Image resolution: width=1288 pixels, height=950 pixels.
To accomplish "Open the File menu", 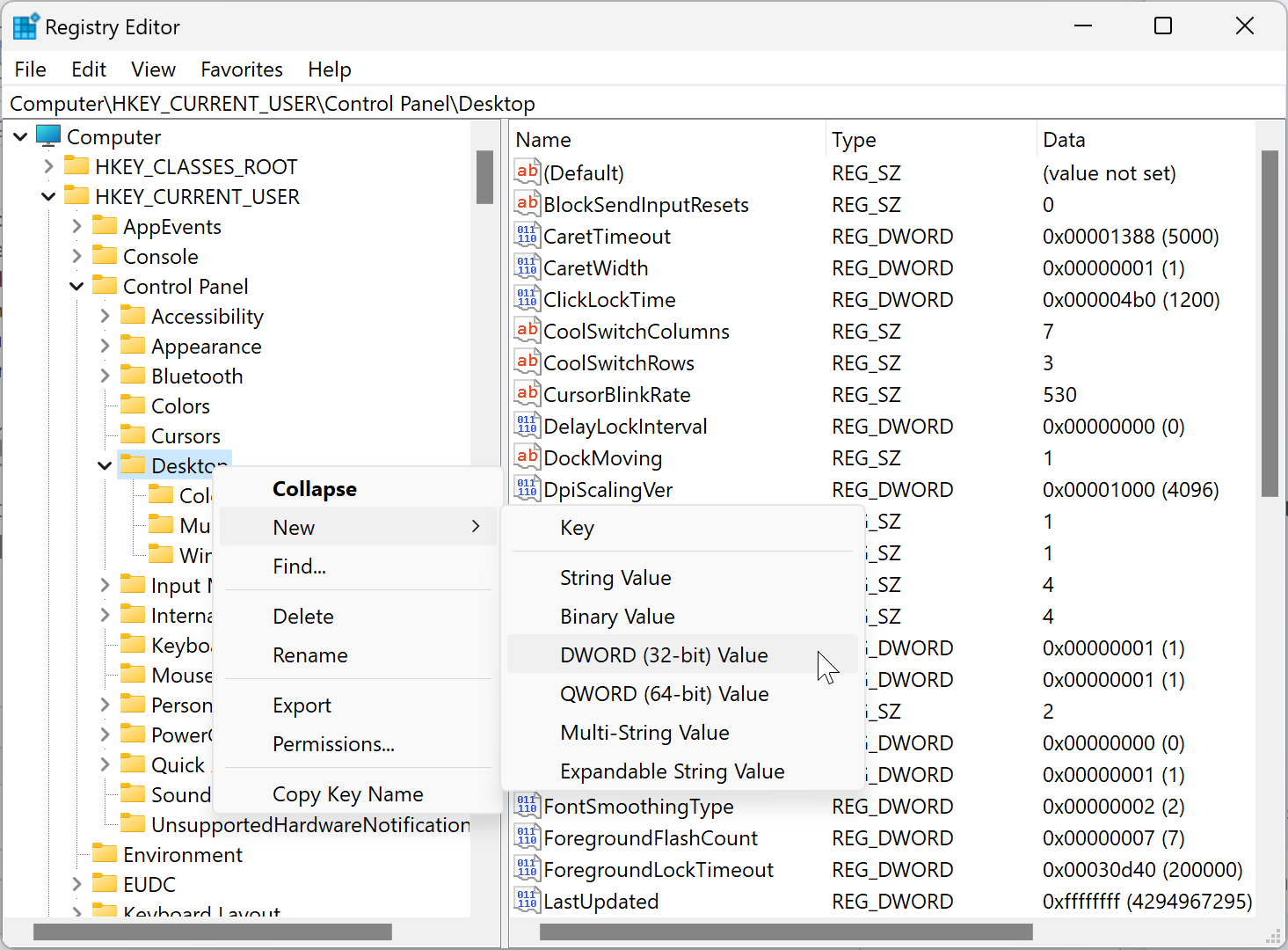I will [x=31, y=69].
